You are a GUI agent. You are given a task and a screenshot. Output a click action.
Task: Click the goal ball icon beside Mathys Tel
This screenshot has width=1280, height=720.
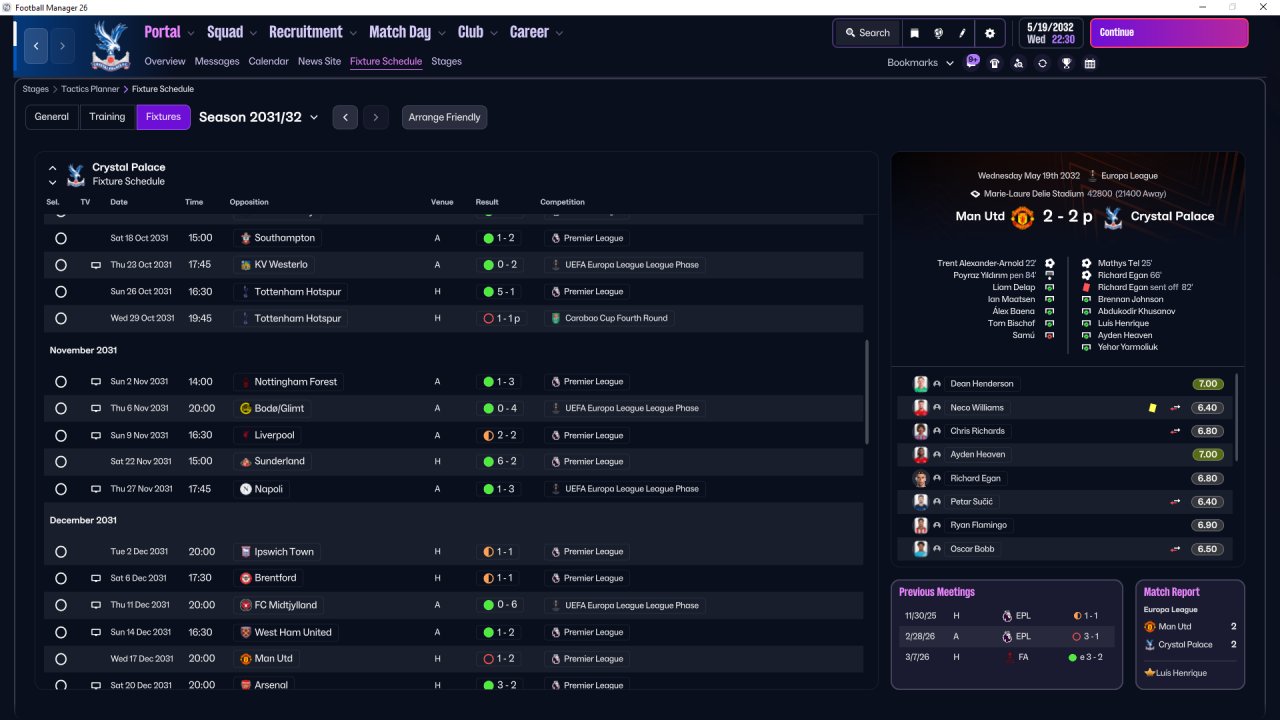coord(1087,263)
